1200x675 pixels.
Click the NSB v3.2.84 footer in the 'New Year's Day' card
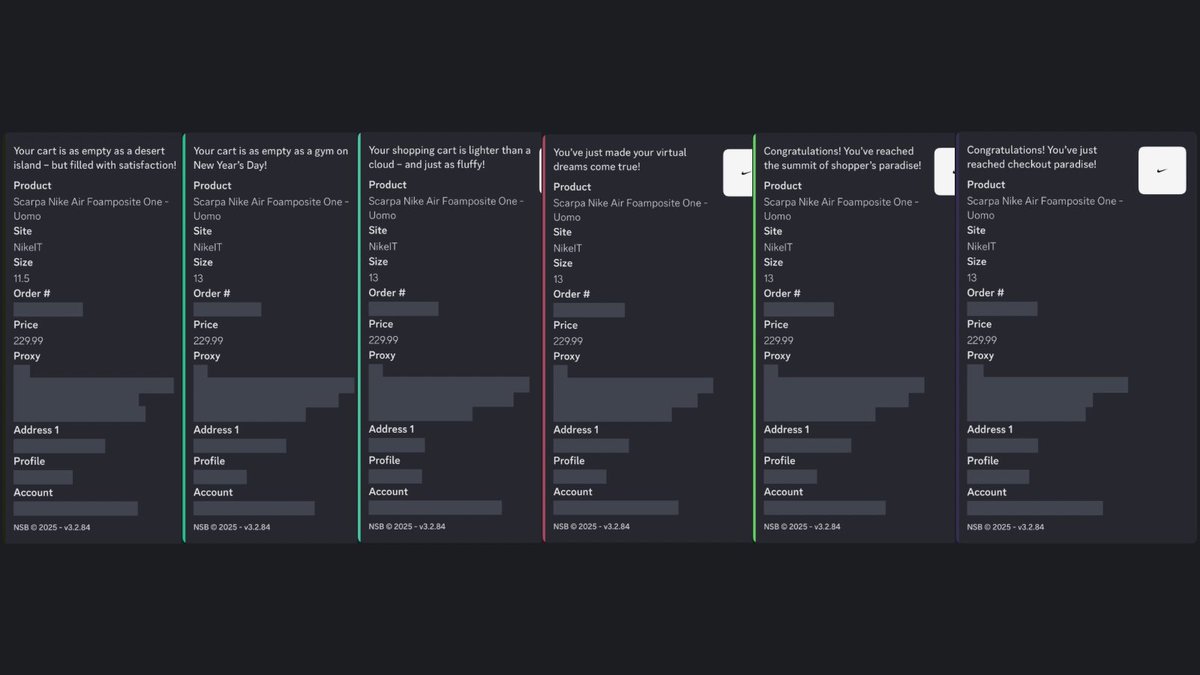[232, 527]
